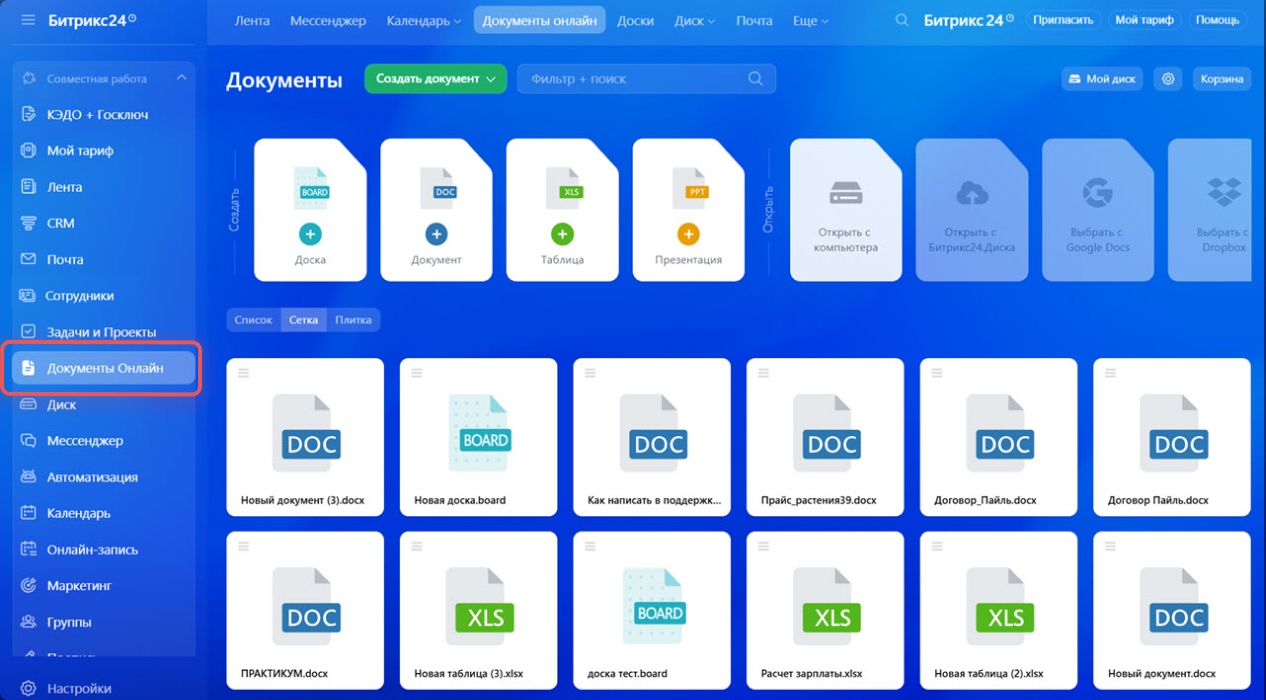The width and height of the screenshot is (1266, 700).
Task: Click the plus icon on the Доска create card
Action: tap(310, 234)
